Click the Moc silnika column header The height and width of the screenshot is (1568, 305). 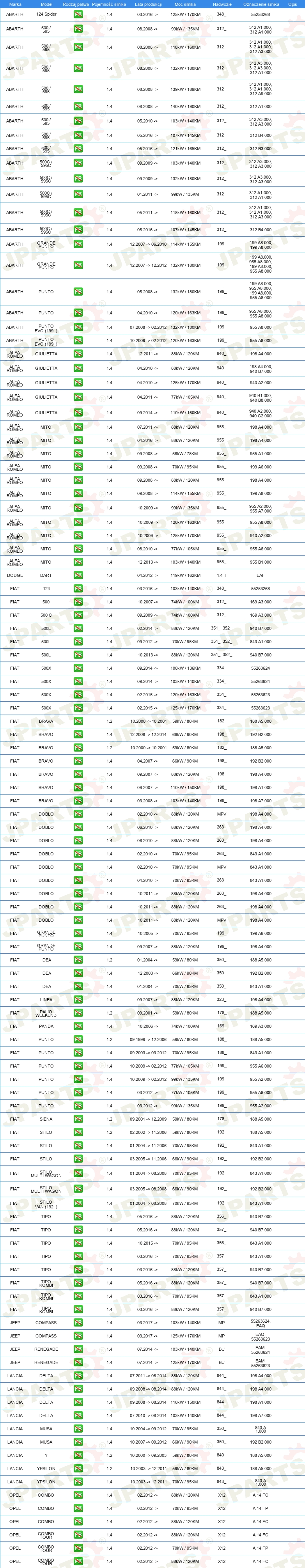[185, 4]
